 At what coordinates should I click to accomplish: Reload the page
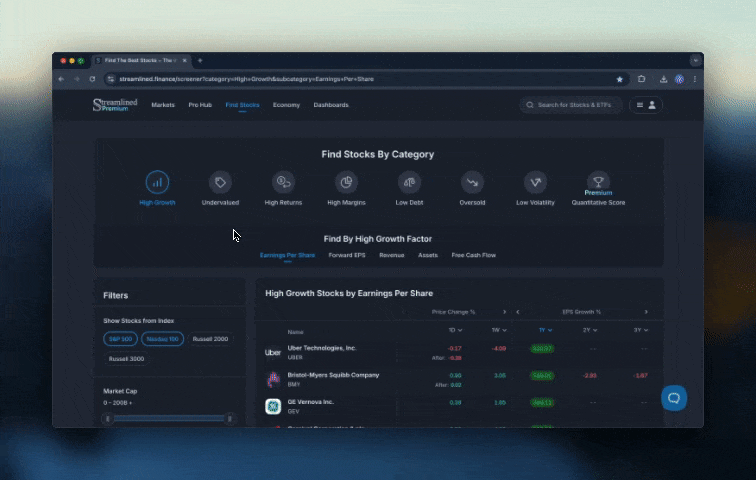tap(92, 79)
